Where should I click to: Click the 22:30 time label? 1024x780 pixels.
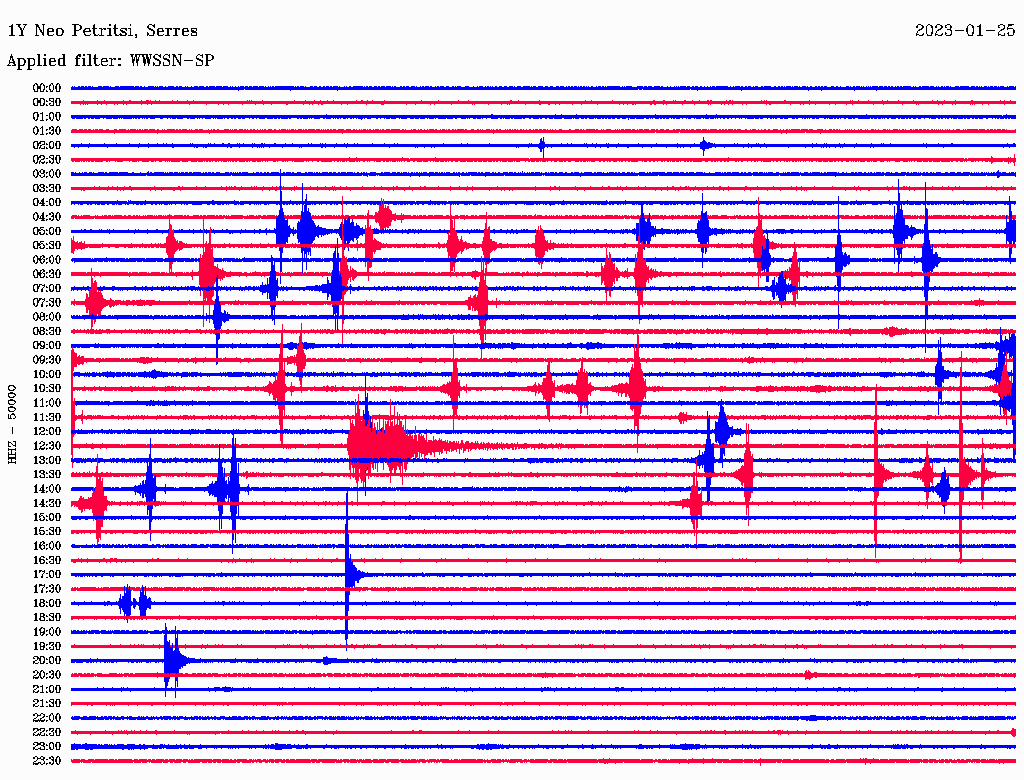click(46, 733)
